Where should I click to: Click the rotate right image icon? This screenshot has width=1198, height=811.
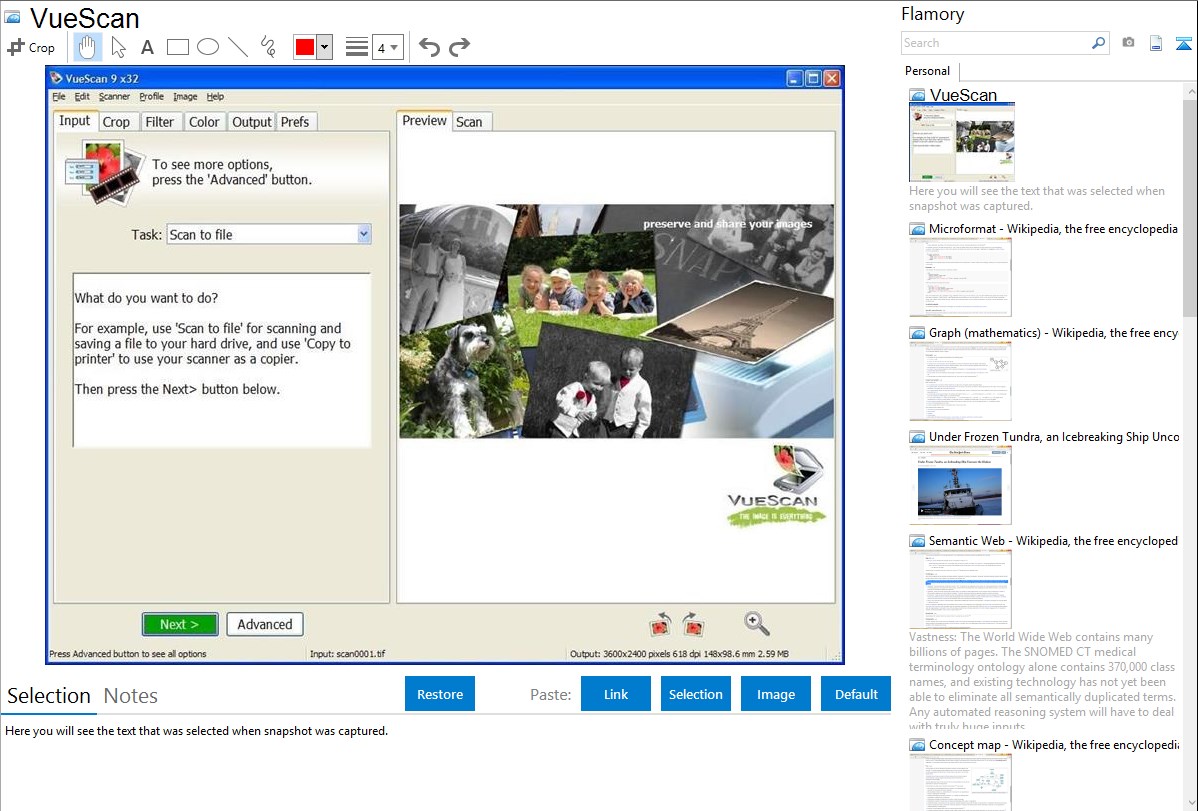coord(693,624)
